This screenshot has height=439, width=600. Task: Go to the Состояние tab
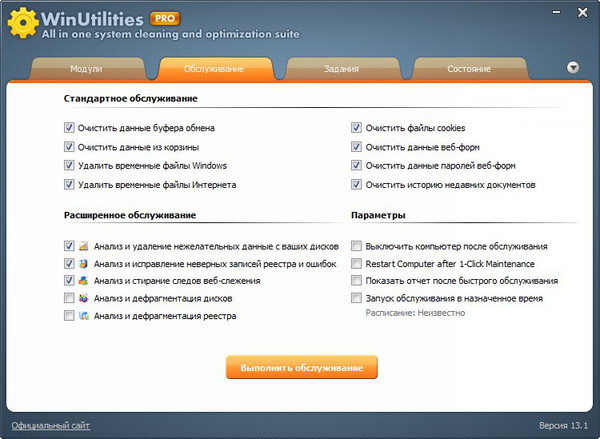point(469,69)
